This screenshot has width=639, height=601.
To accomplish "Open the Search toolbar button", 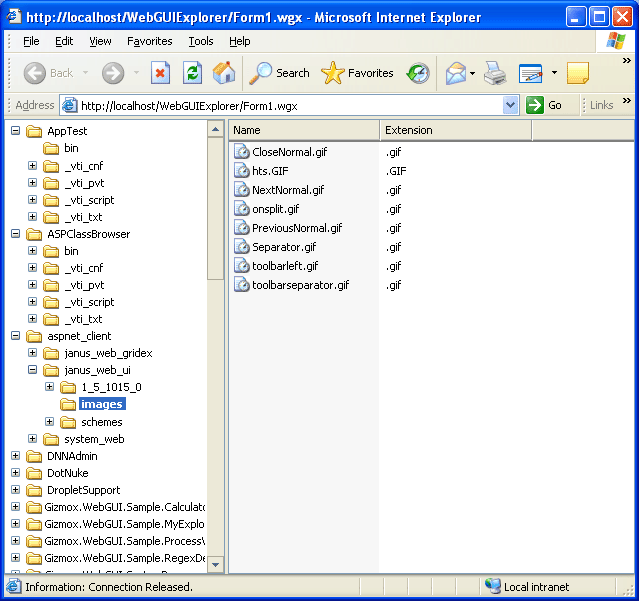I will [x=279, y=73].
